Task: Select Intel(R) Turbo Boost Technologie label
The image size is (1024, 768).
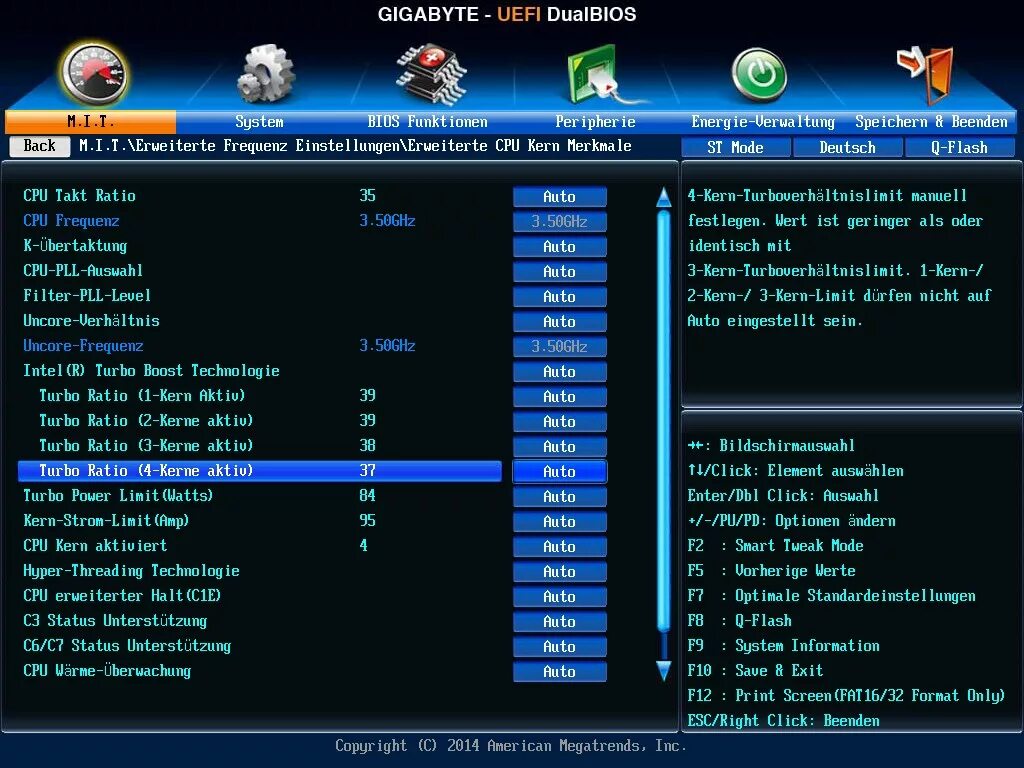Action: click(x=152, y=371)
